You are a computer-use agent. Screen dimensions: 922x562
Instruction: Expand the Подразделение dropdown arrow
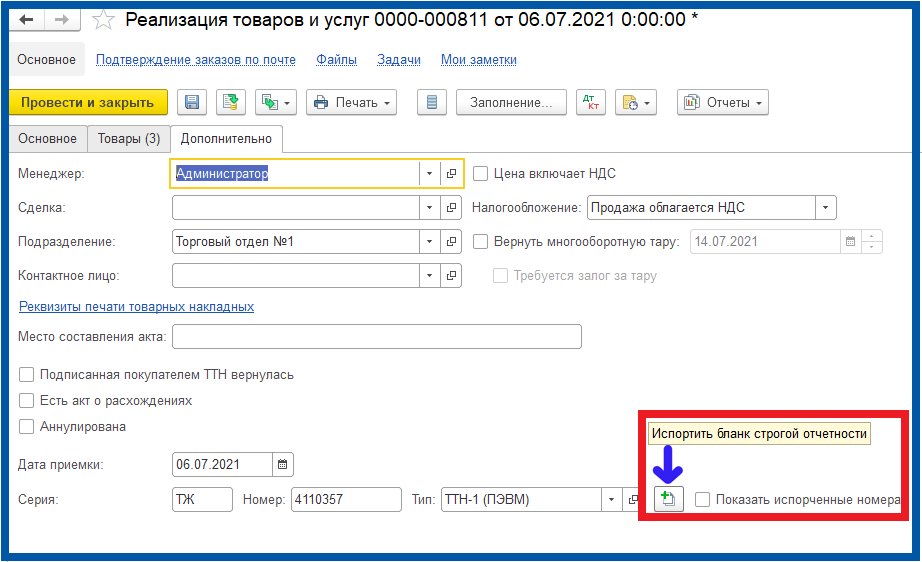[x=429, y=242]
